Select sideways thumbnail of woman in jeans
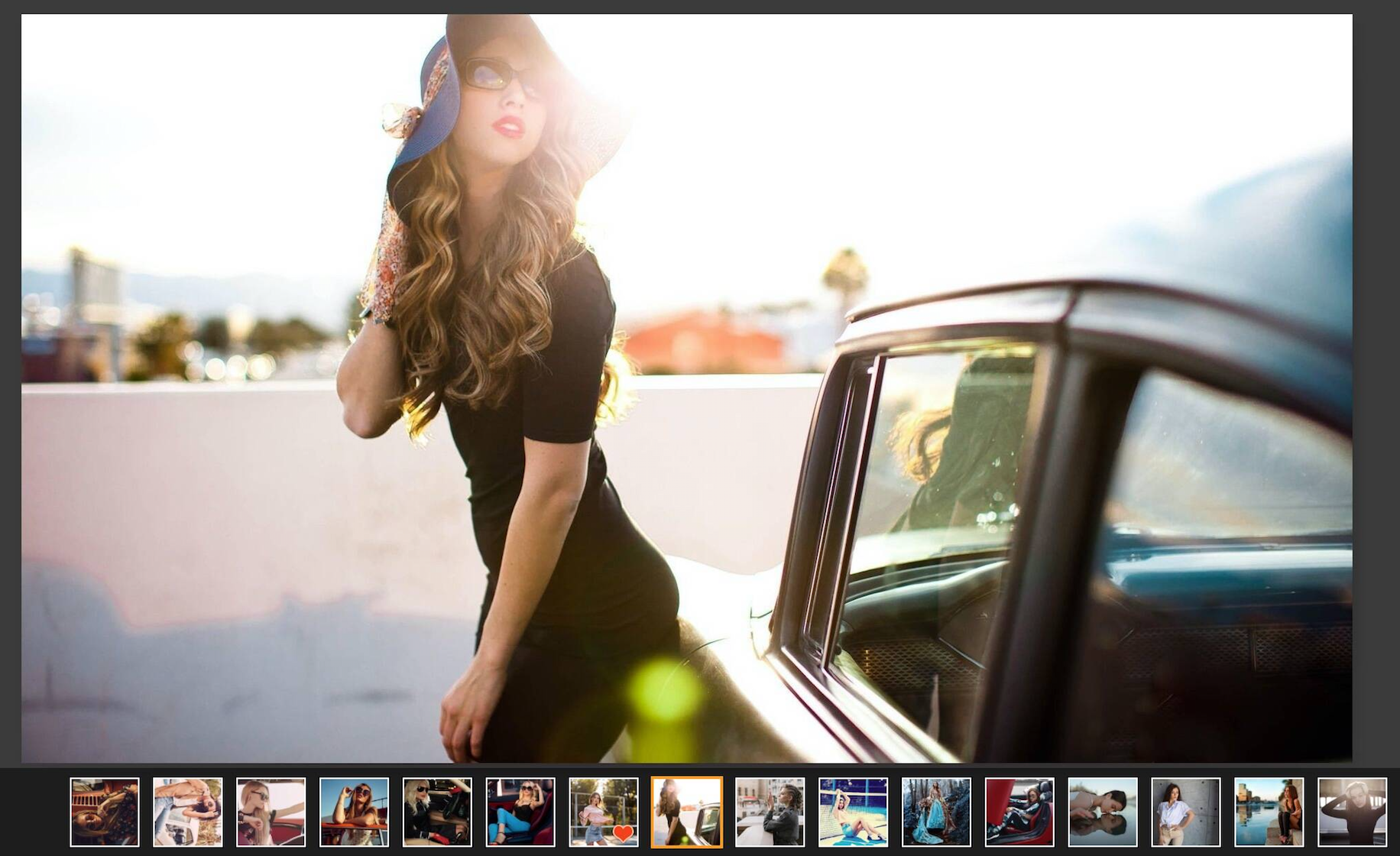The height and width of the screenshot is (856, 1400). (x=188, y=812)
